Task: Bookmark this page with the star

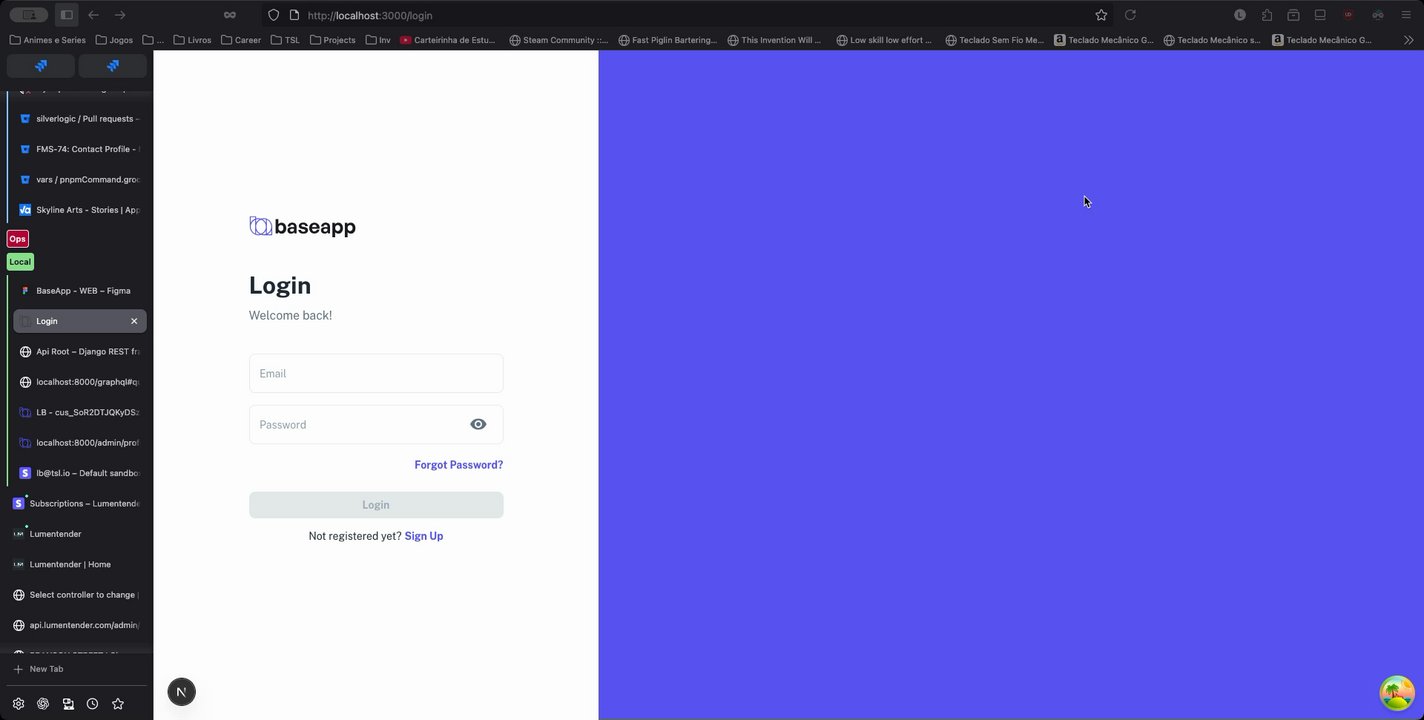Action: click(1101, 15)
